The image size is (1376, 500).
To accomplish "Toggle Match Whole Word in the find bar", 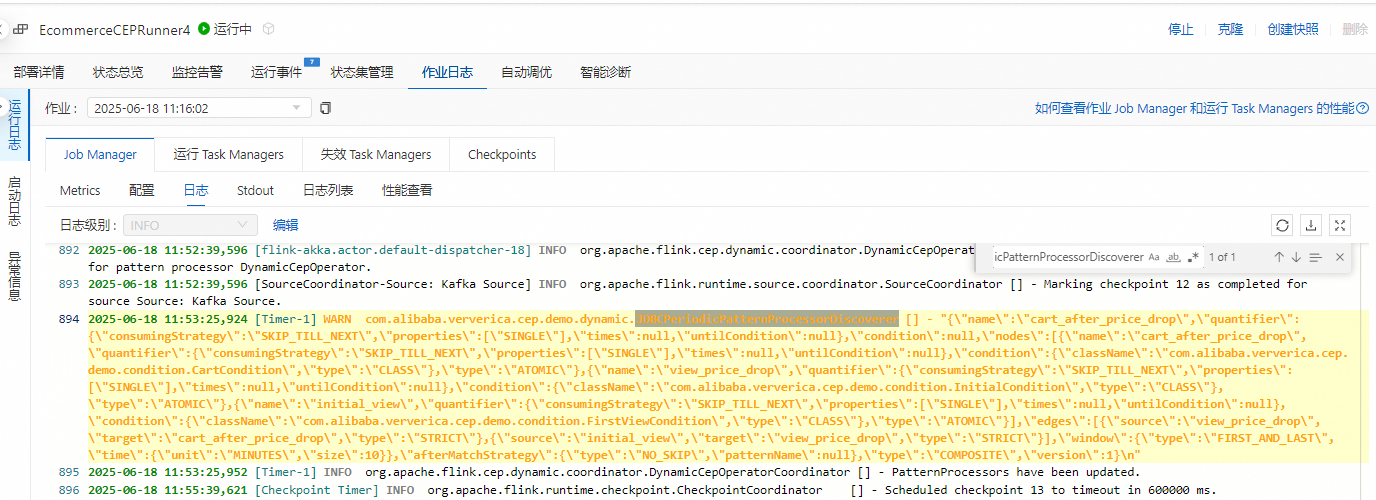I will click(1174, 257).
